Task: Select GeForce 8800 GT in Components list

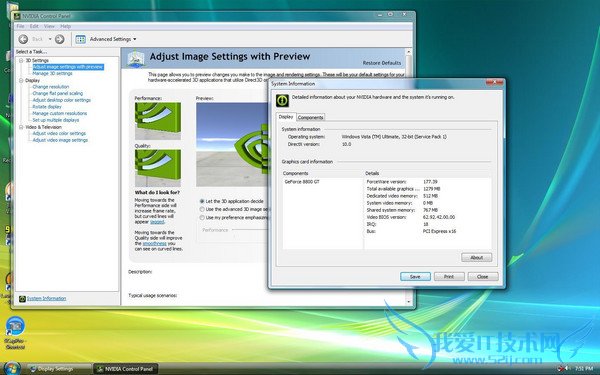Action: click(302, 182)
